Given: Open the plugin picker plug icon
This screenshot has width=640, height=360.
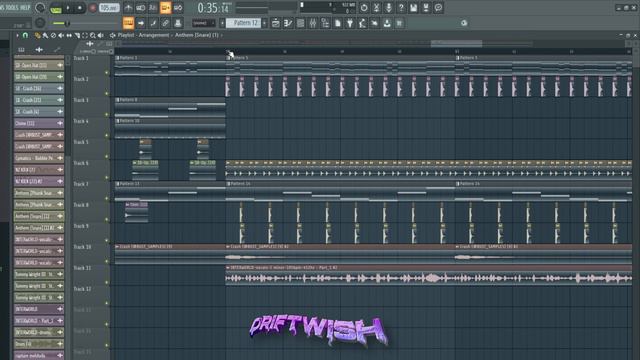Looking at the screenshot, I should [350, 23].
